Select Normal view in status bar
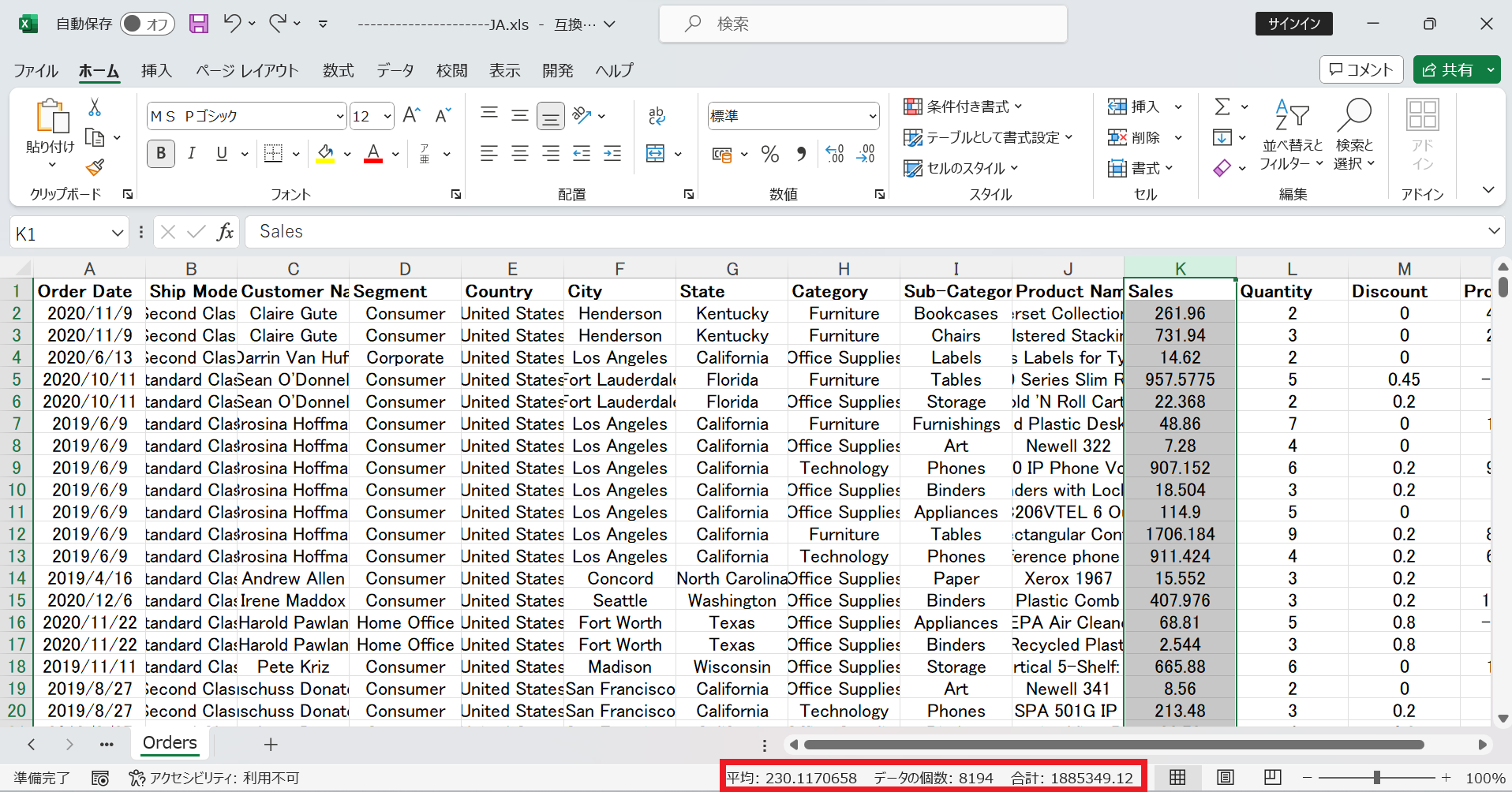Image resolution: width=1512 pixels, height=792 pixels. point(1177,777)
